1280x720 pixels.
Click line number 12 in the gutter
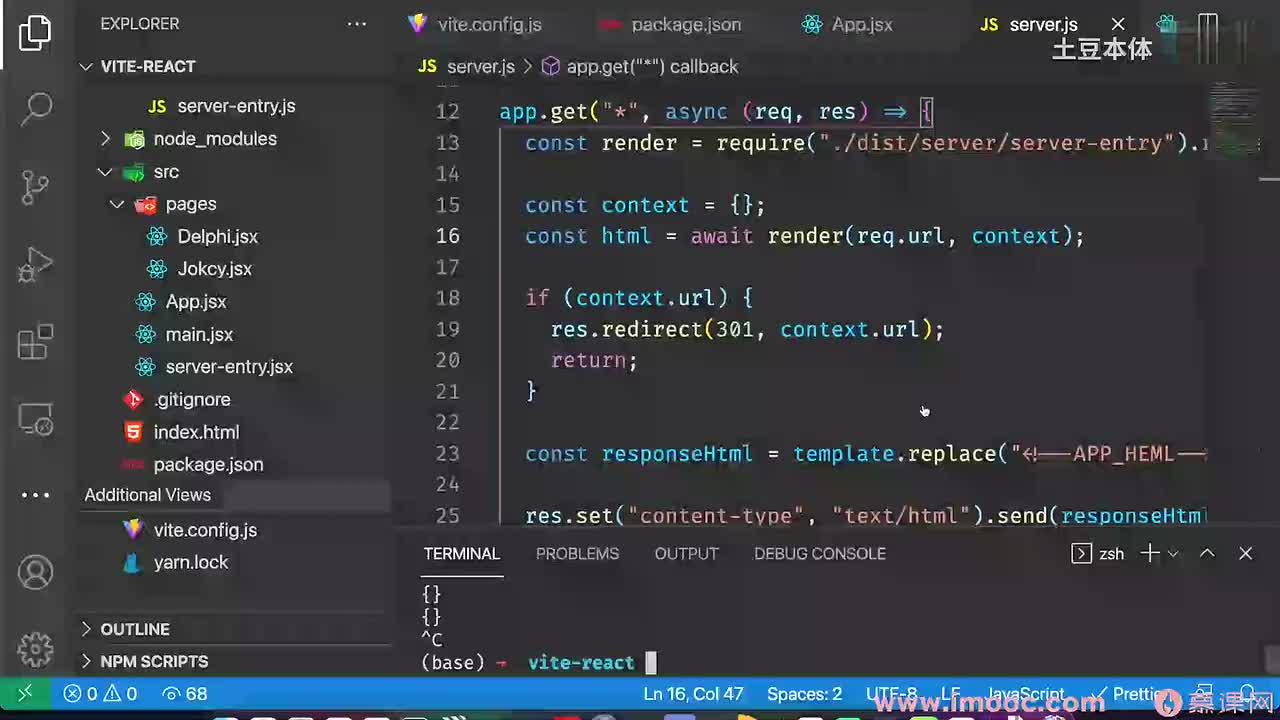(448, 112)
